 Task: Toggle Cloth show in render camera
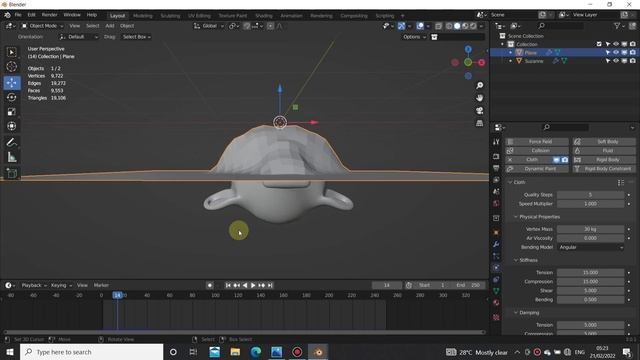564,160
